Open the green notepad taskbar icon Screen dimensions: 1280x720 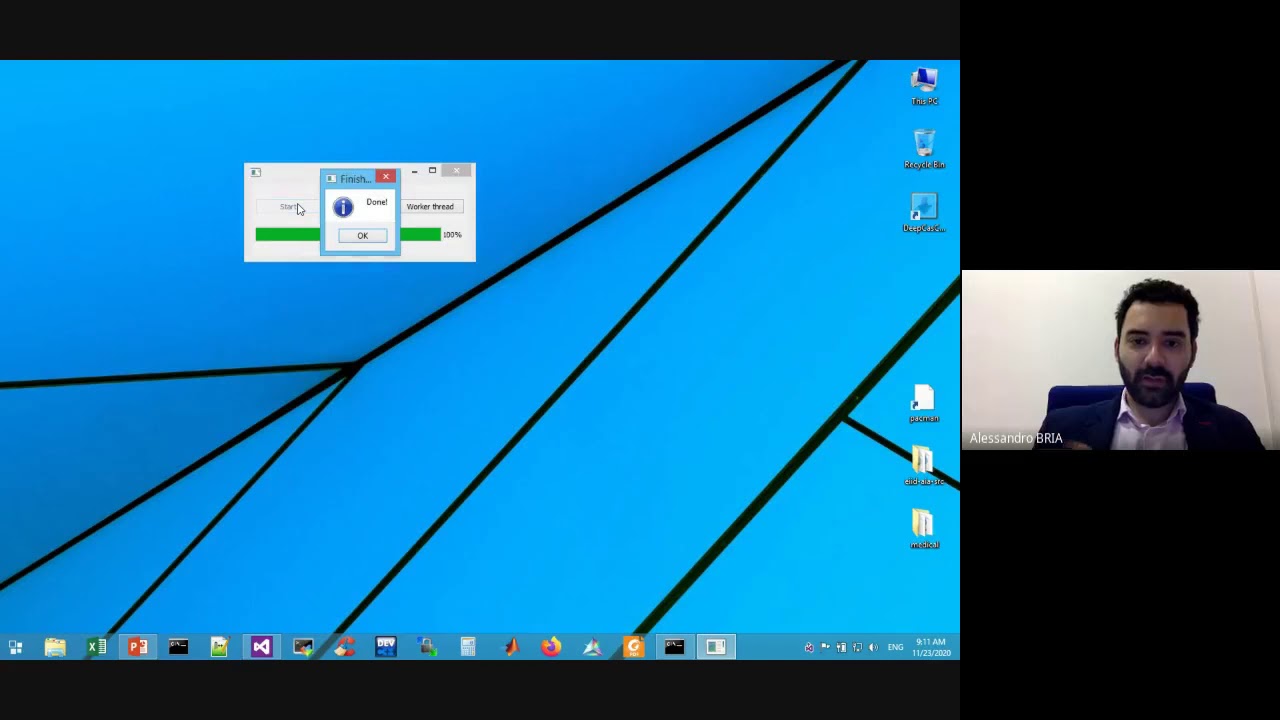(x=219, y=648)
